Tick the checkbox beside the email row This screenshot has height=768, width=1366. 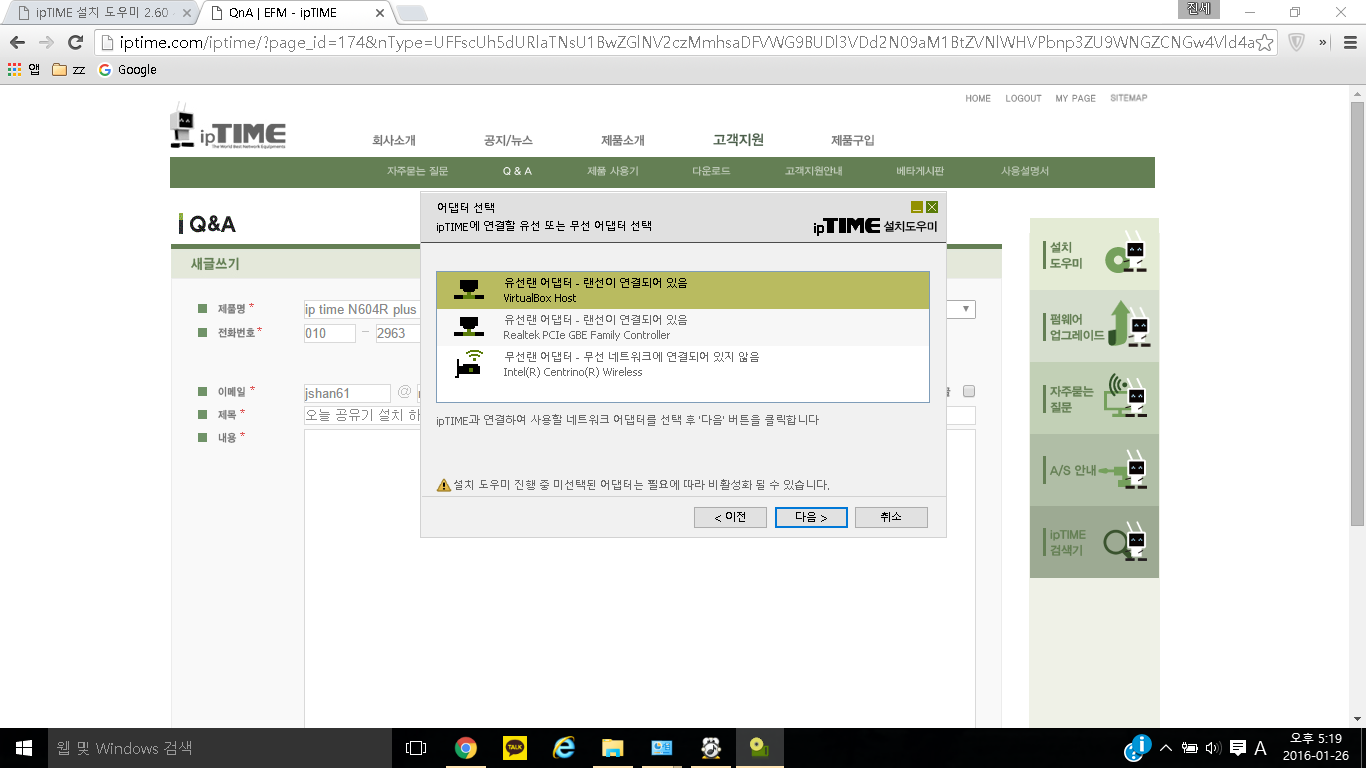(x=968, y=391)
